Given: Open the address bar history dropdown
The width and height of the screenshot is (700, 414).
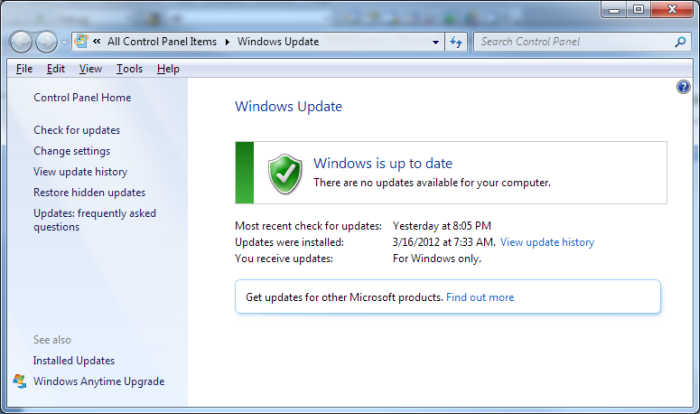Looking at the screenshot, I should (435, 42).
